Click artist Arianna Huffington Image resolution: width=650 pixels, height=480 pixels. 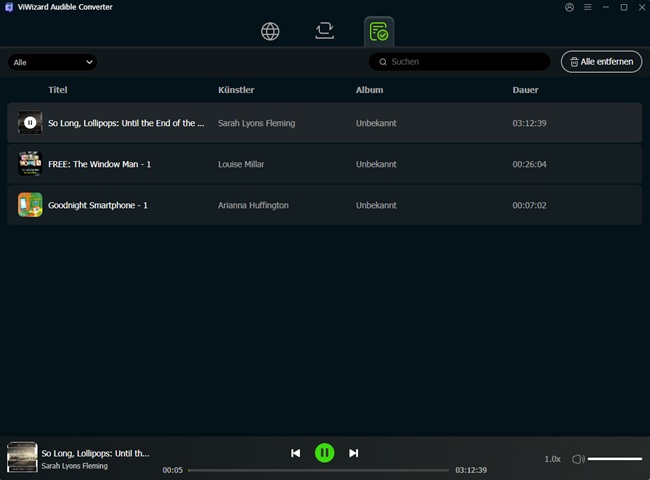(x=253, y=205)
